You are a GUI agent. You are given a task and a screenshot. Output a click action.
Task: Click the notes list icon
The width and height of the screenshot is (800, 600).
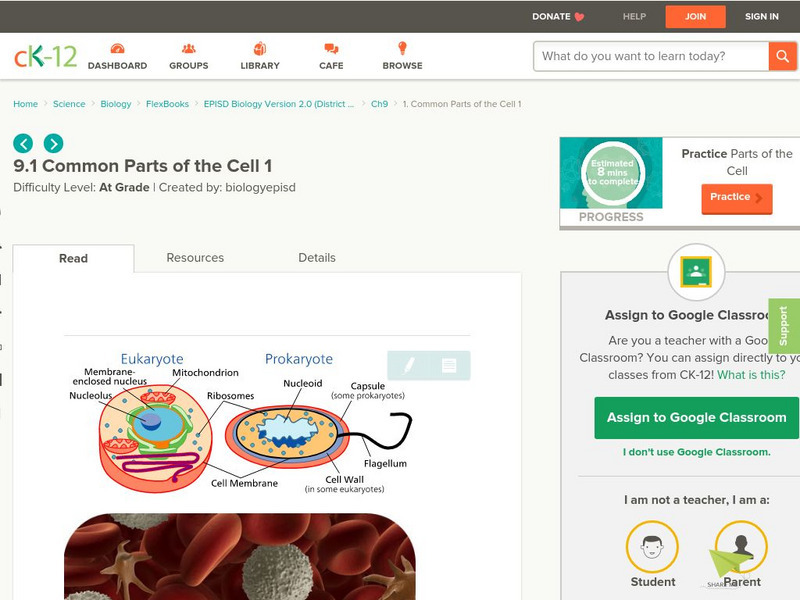point(449,366)
